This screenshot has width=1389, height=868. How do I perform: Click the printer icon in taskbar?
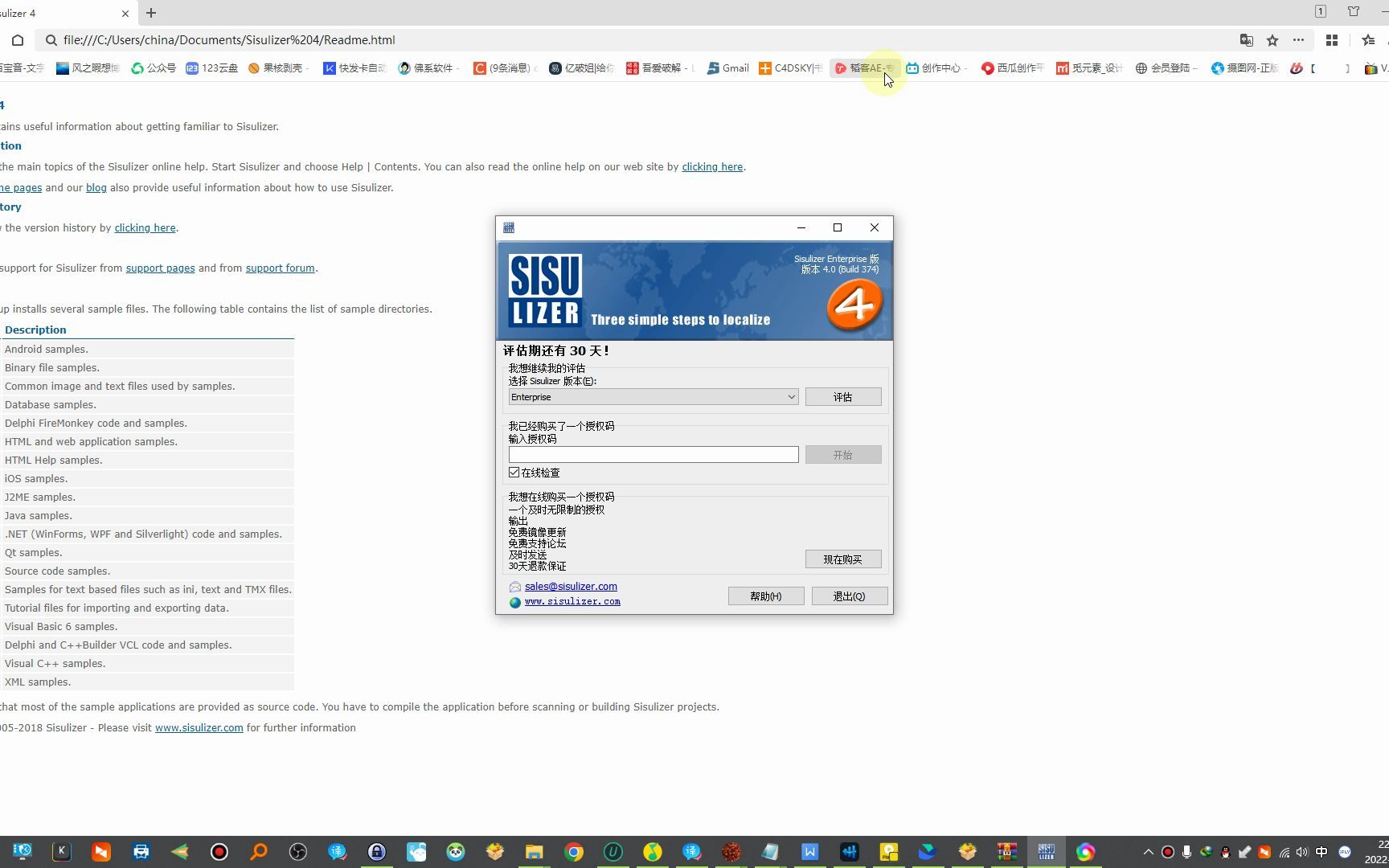coord(141,852)
